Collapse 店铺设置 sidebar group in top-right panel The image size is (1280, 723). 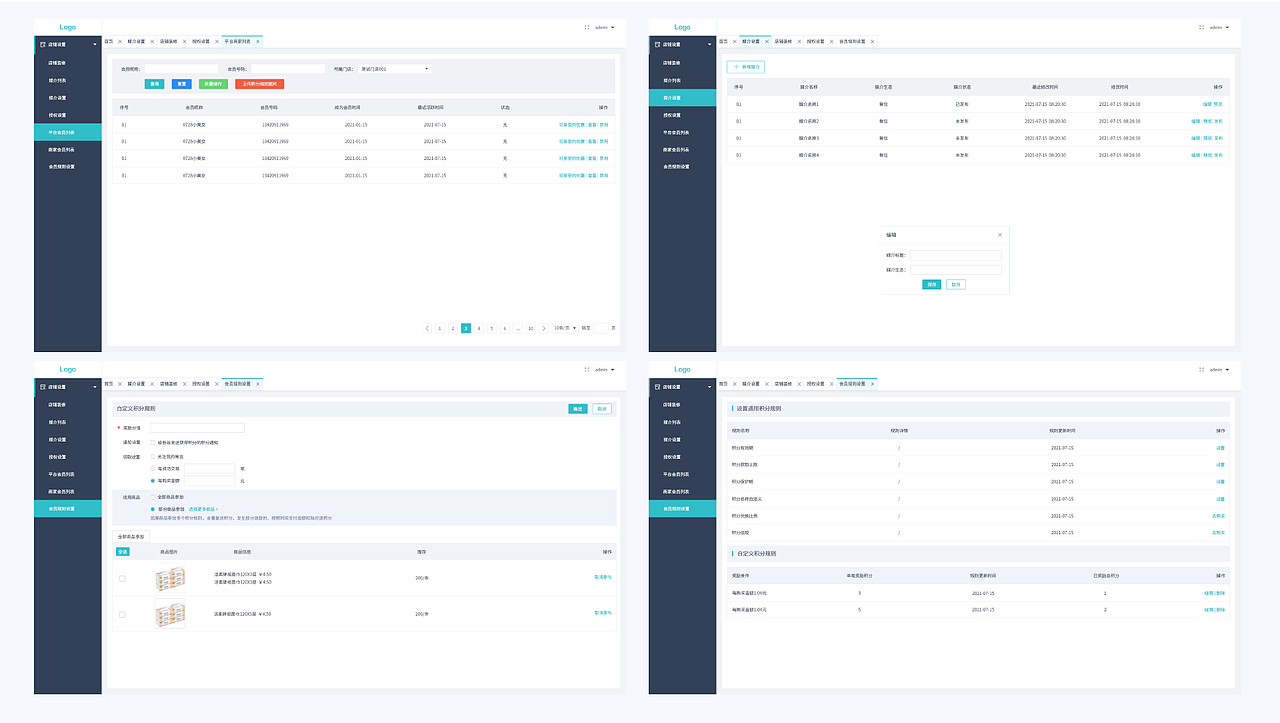(710, 44)
